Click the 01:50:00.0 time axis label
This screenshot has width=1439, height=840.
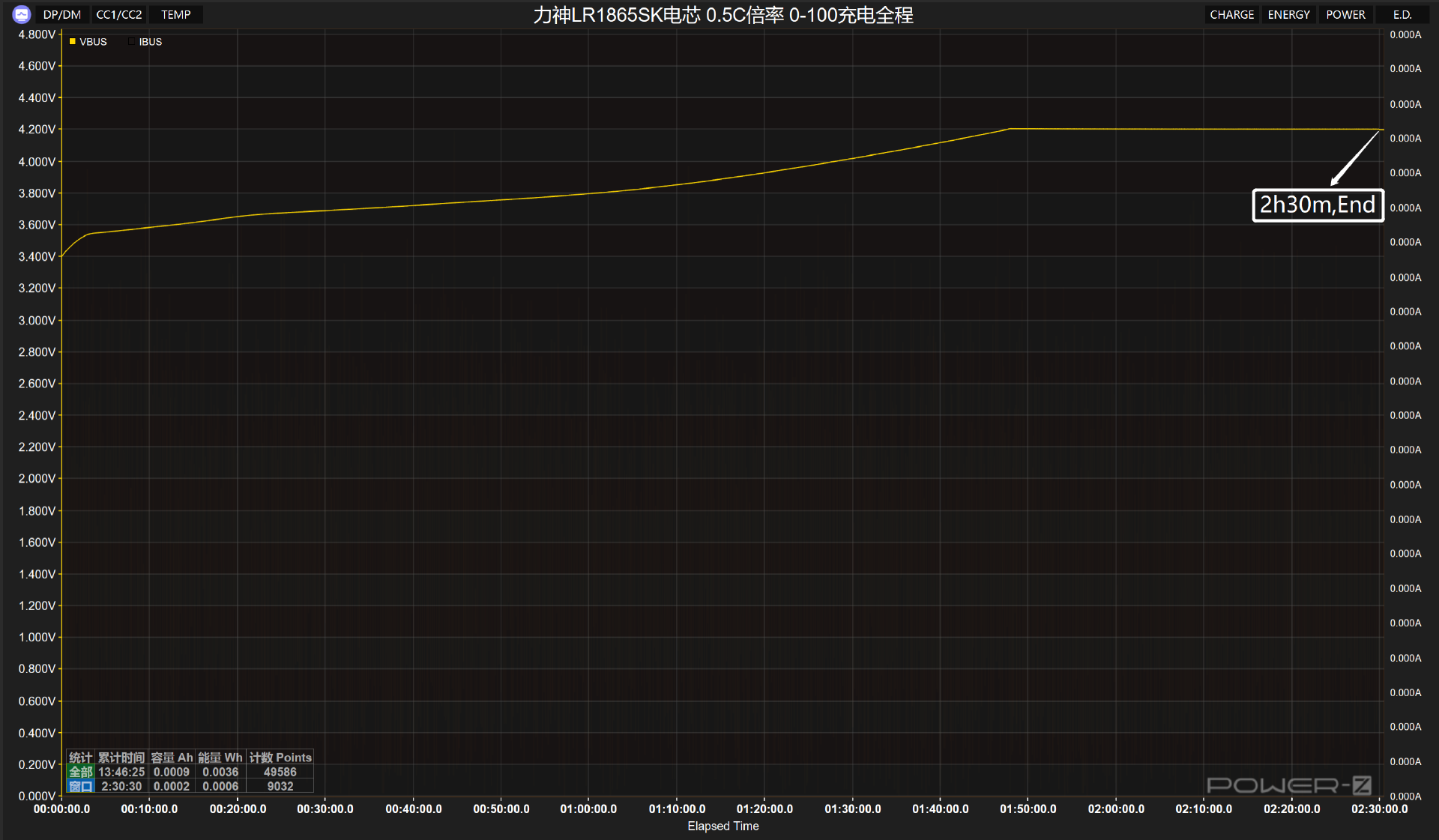point(1028,809)
